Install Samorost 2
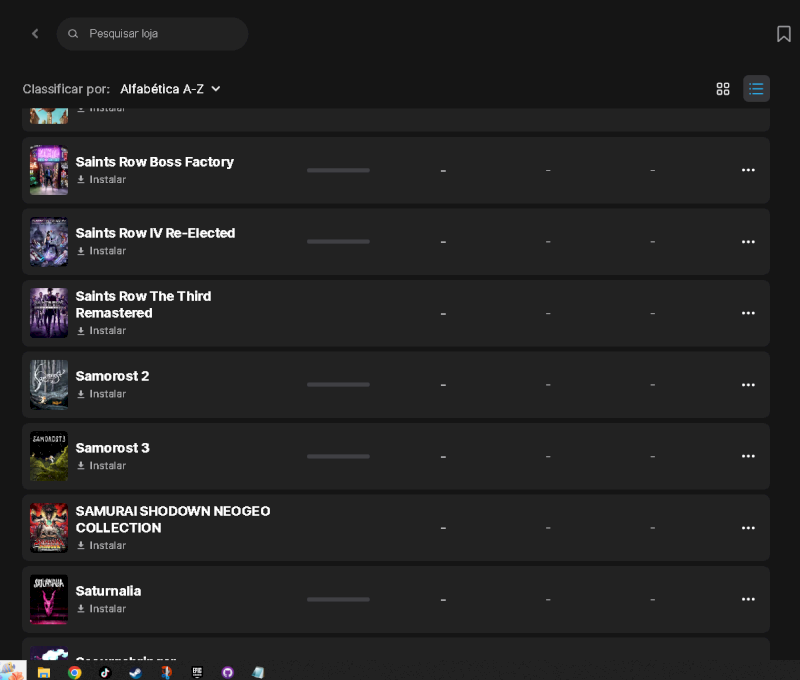The image size is (800, 680). click(x=102, y=394)
